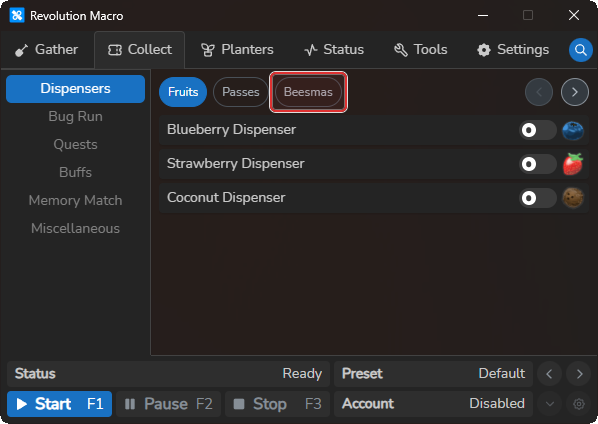
Task: Click the Strawberry Dispenser label
Action: click(236, 164)
